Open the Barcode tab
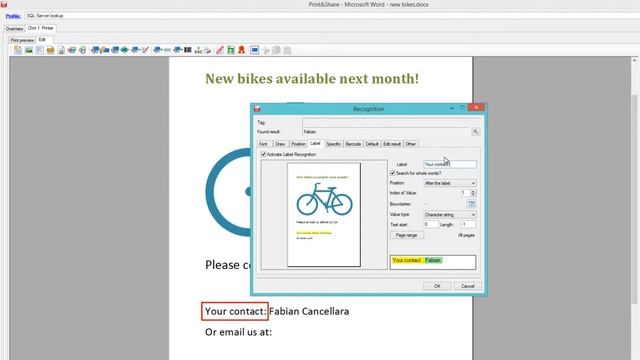 point(353,144)
